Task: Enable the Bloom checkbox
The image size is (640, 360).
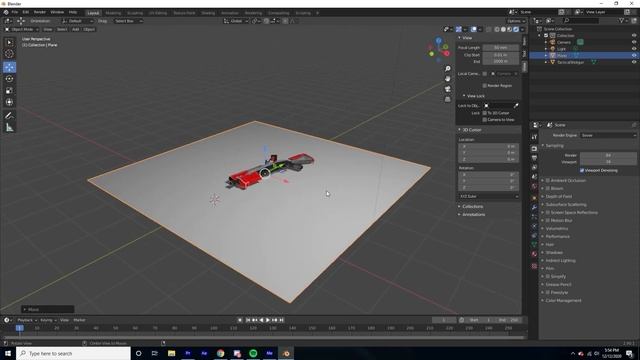Action: (x=548, y=189)
